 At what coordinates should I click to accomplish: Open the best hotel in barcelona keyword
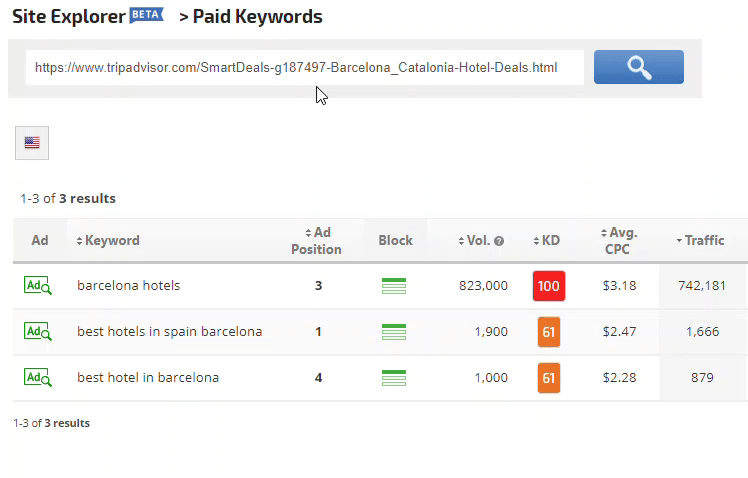coord(147,378)
